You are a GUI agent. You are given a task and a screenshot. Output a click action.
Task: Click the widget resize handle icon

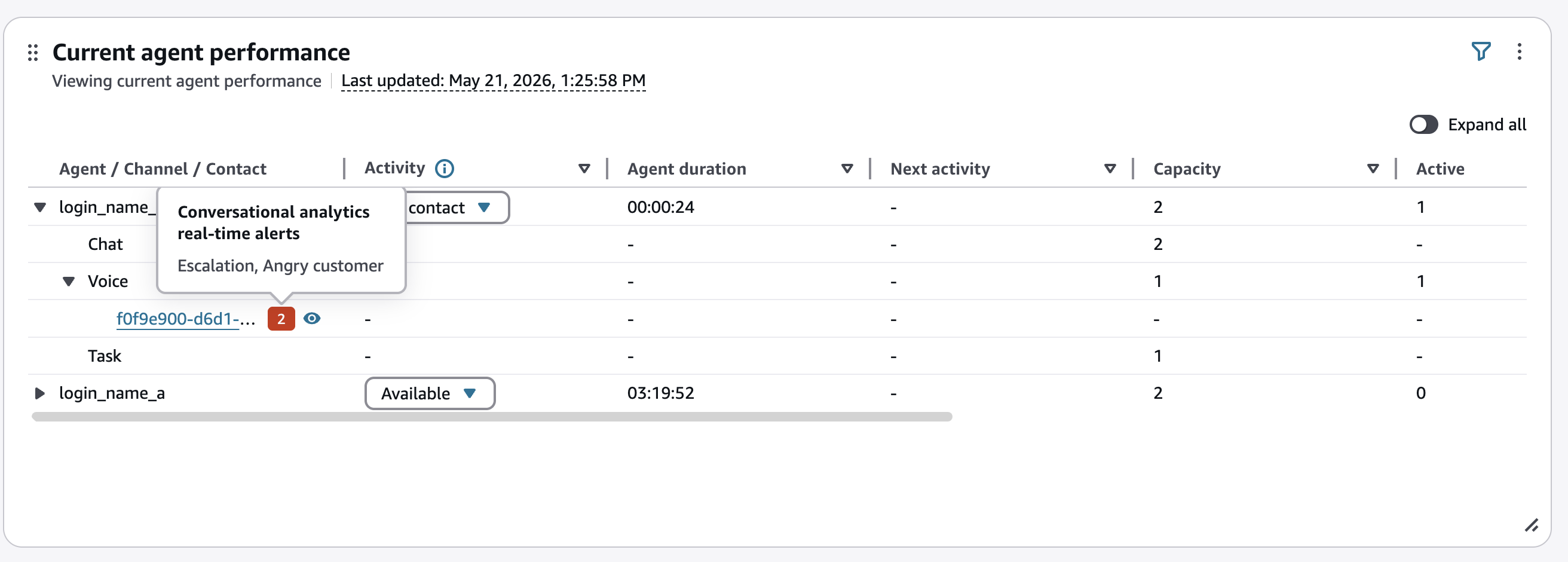point(1532,525)
